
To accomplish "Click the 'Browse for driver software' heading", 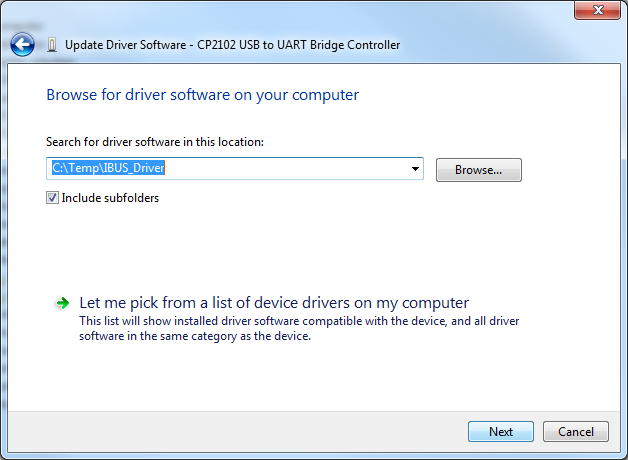I will (x=202, y=95).
